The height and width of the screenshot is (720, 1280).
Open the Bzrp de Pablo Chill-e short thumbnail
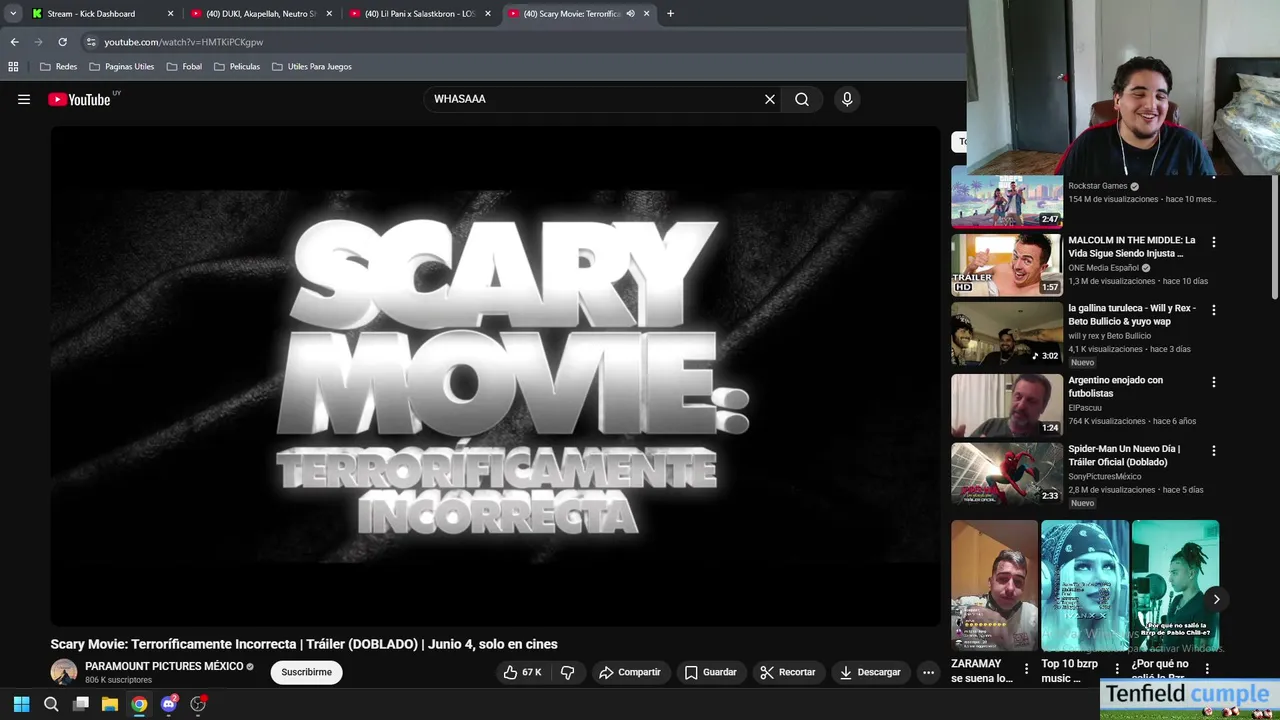point(1175,585)
